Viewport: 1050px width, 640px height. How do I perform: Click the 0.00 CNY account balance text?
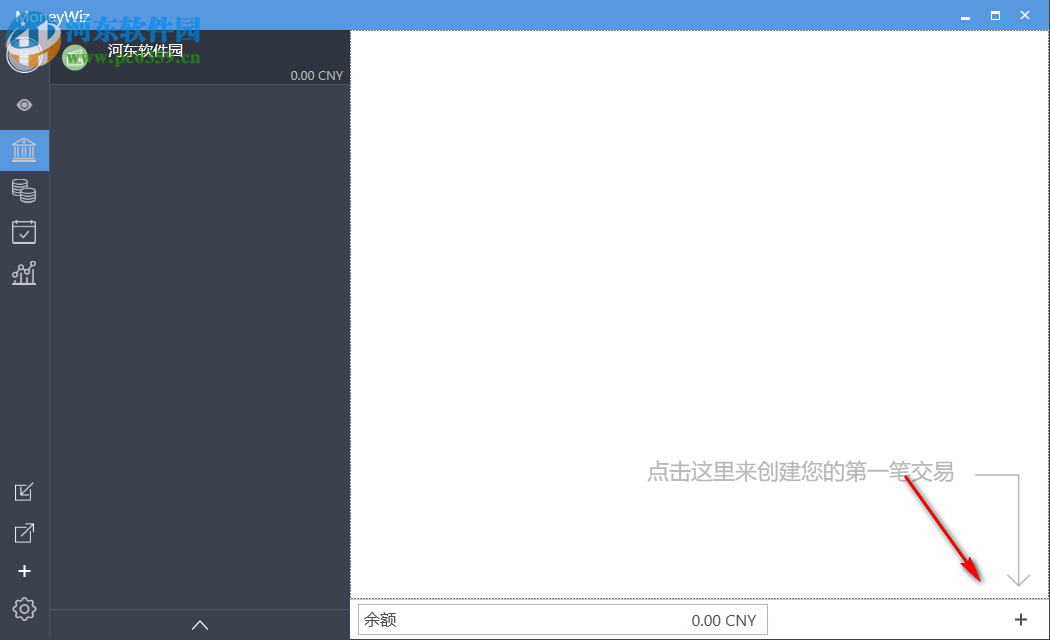coord(317,75)
